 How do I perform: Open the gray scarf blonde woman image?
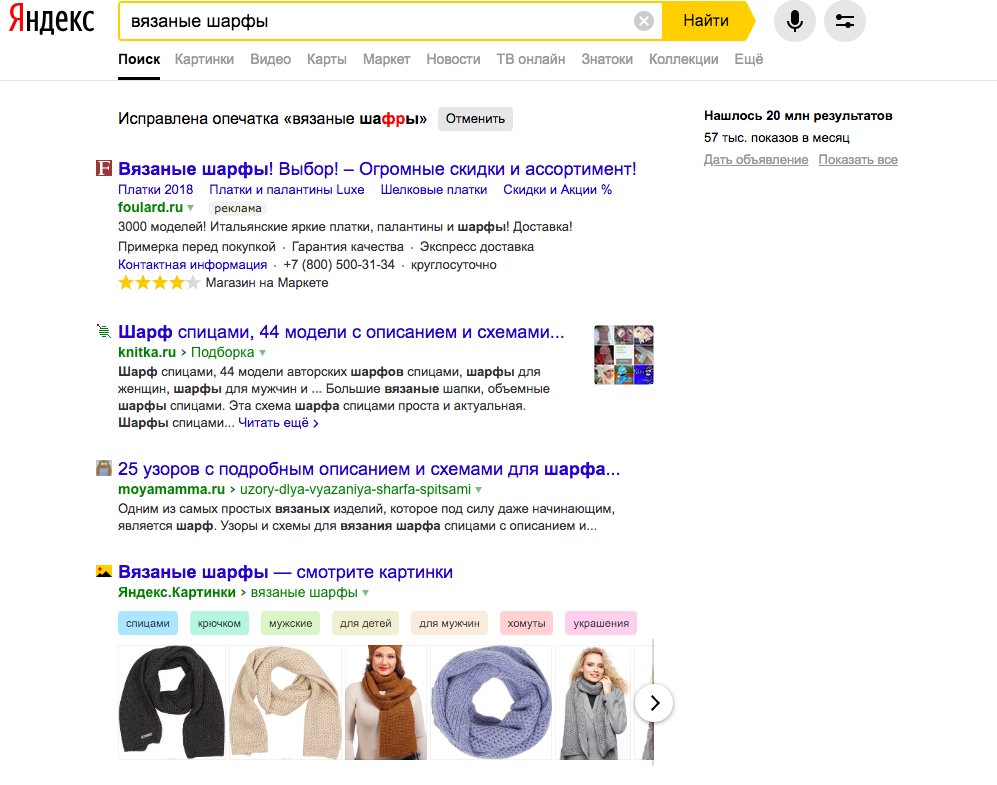point(593,702)
